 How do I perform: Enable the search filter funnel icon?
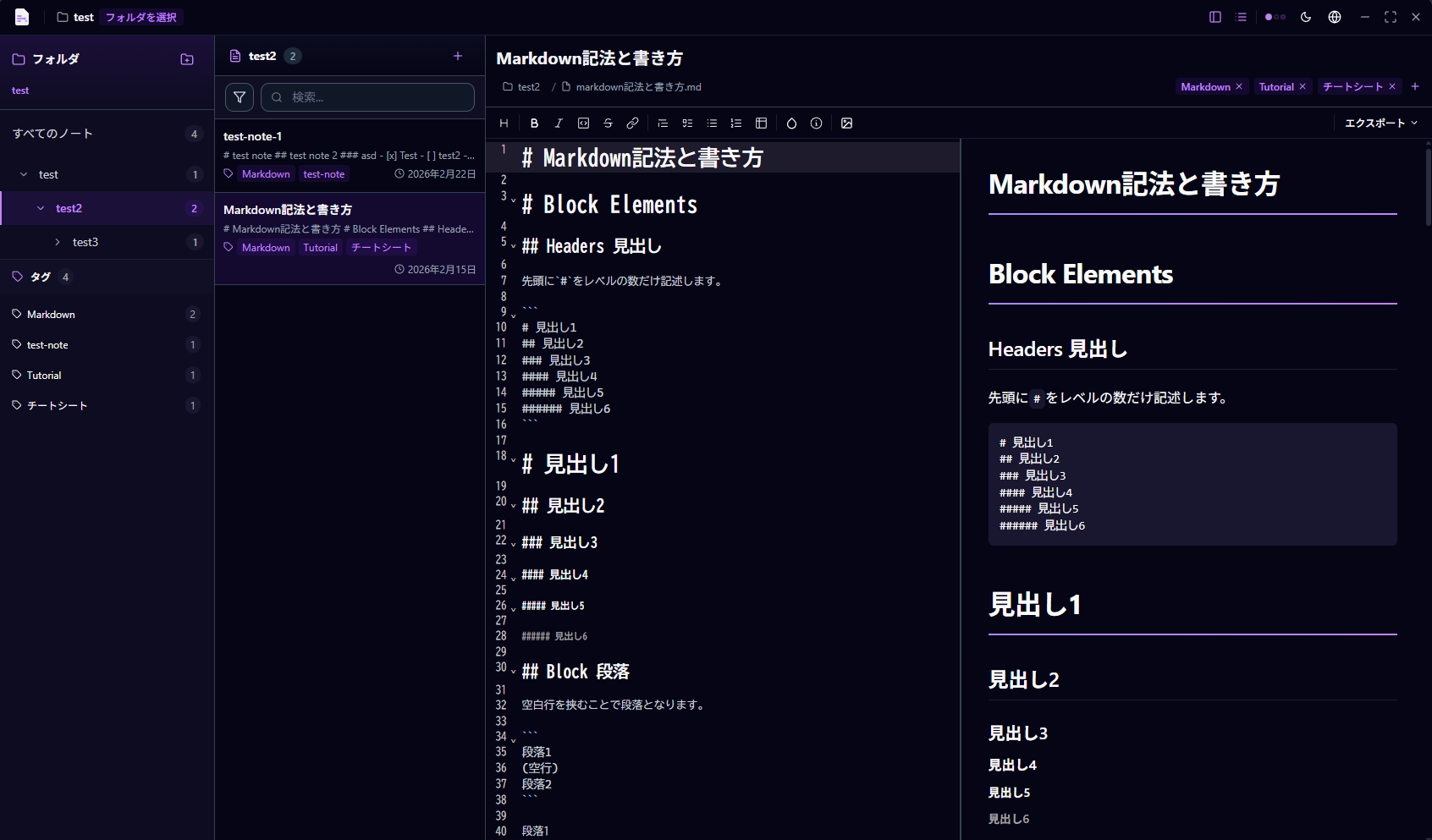240,96
